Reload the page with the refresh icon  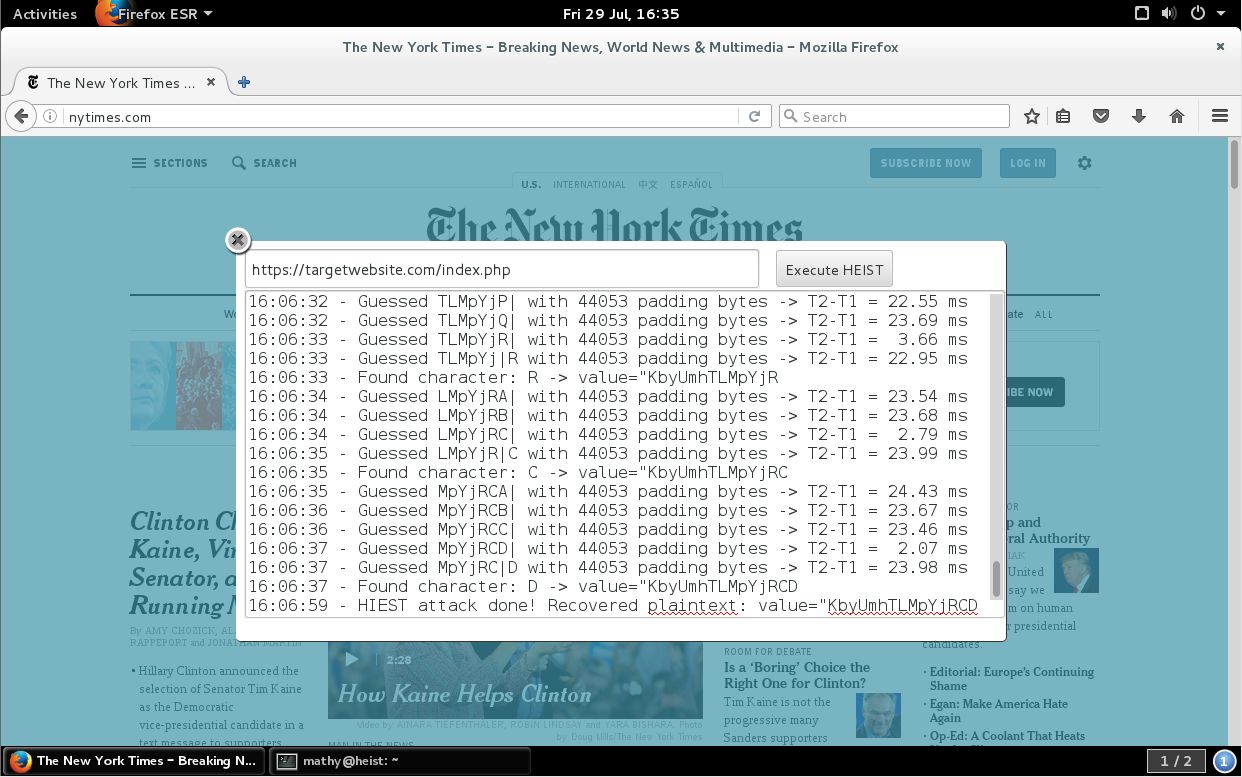tap(755, 116)
